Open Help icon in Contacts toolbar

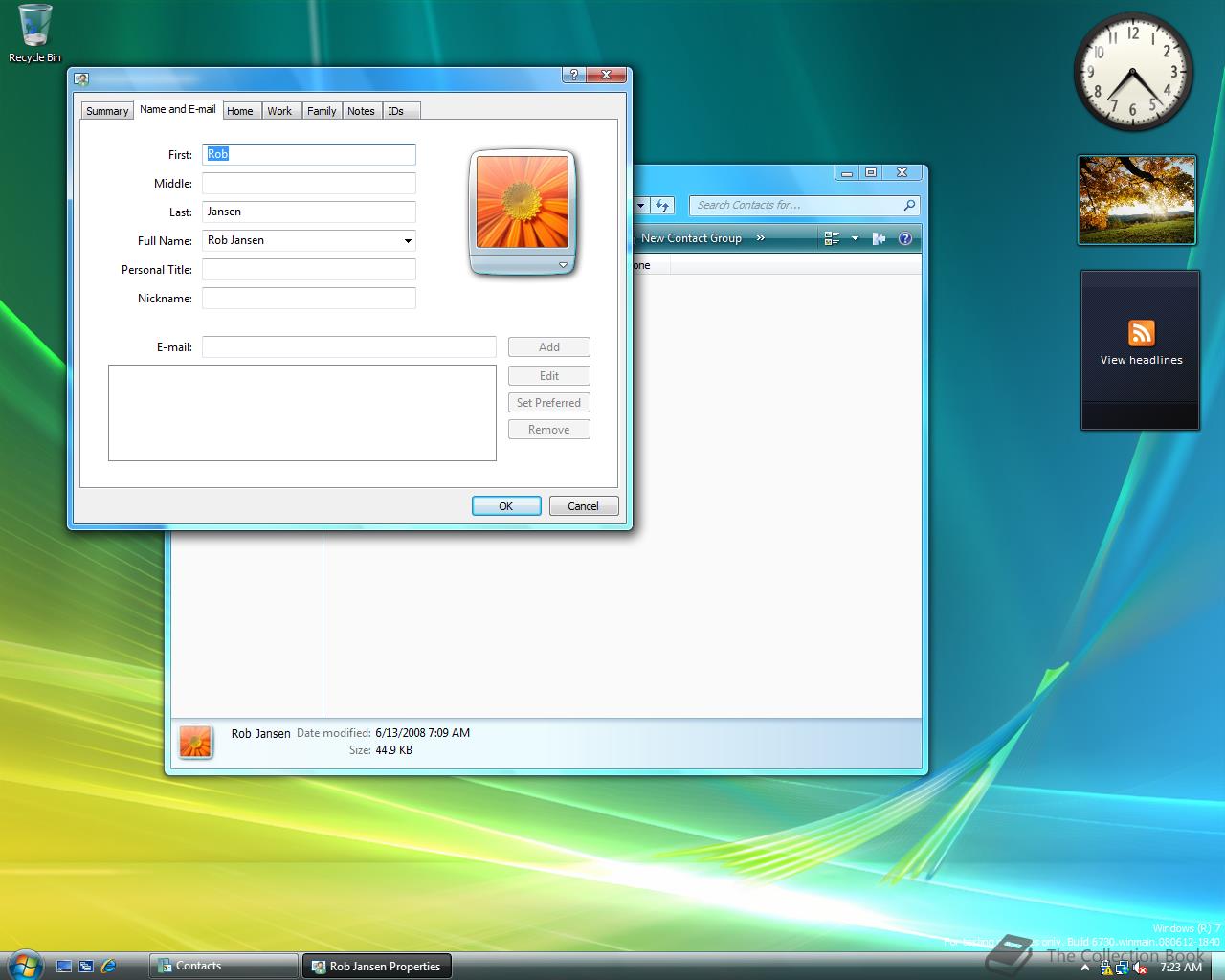click(905, 238)
